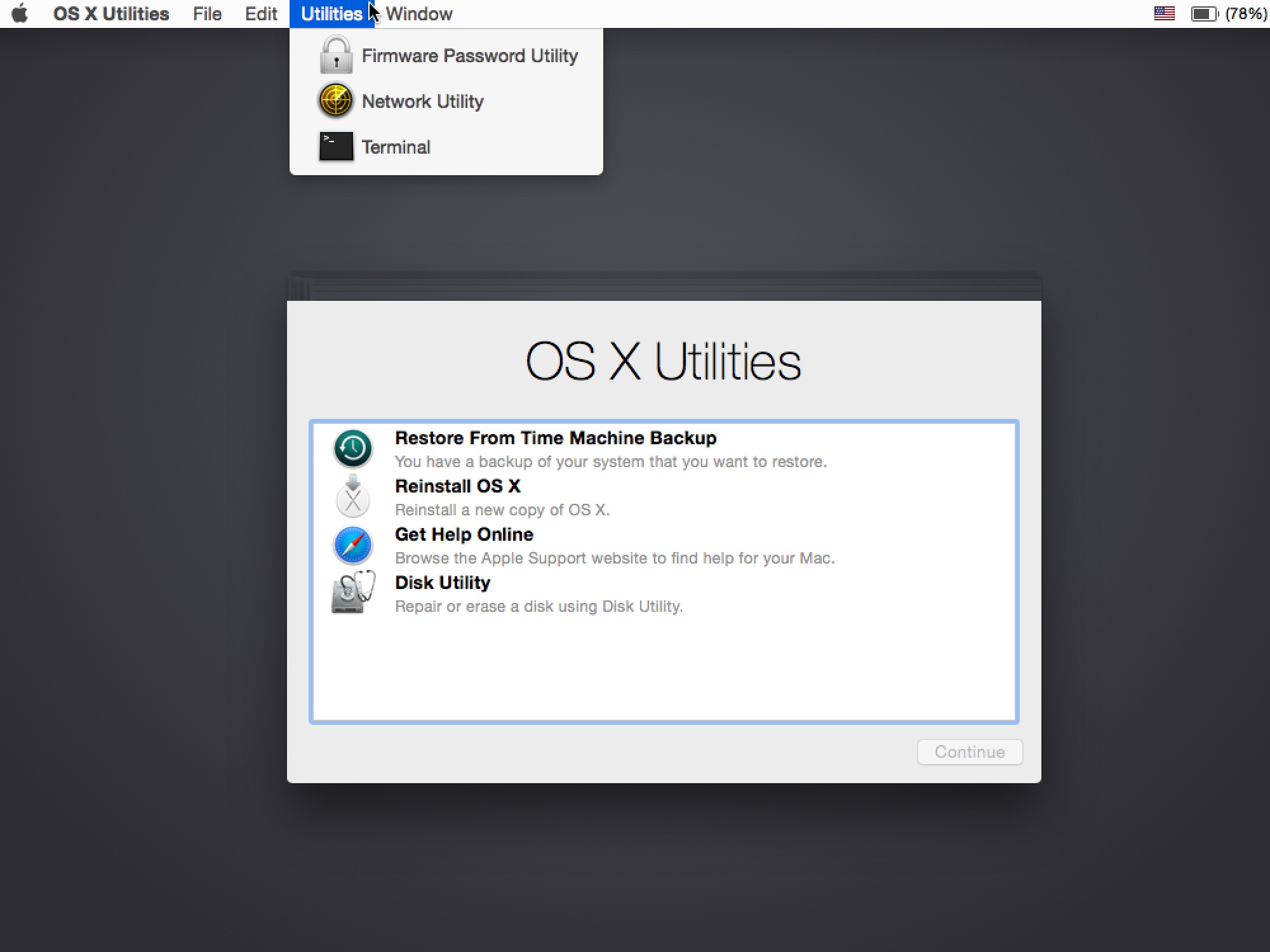Viewport: 1270px width, 952px height.
Task: Select the Reinstall OS X heading
Action: 458,486
